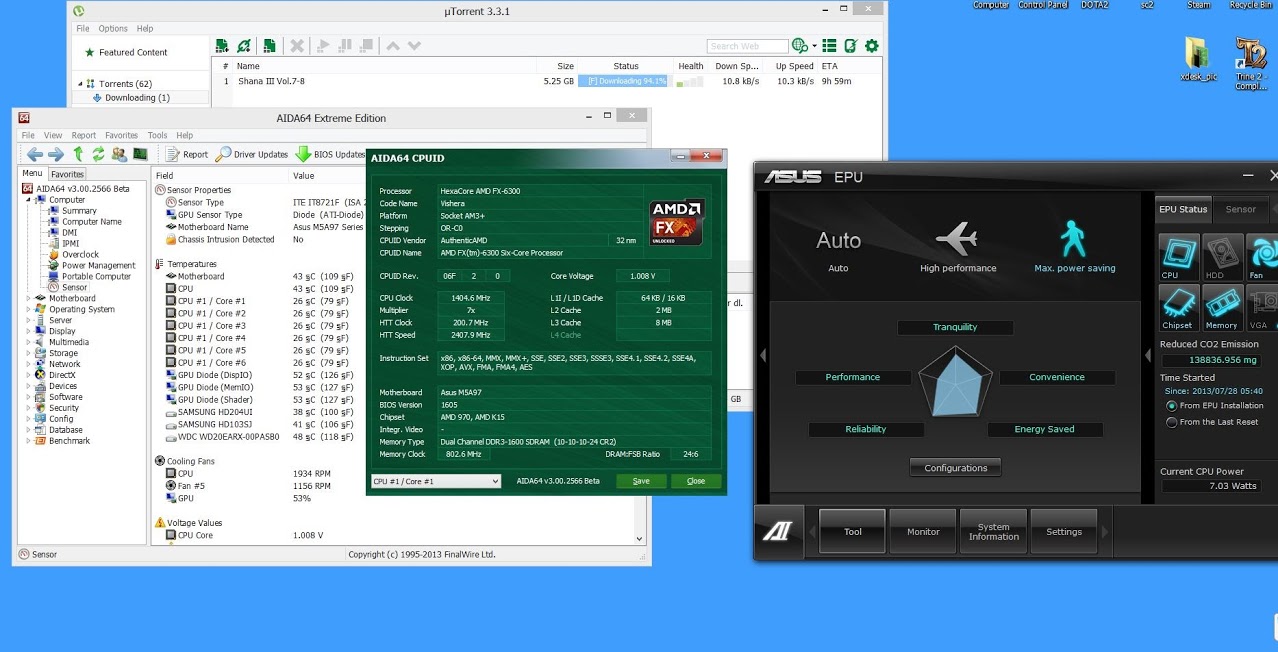Viewport: 1278px width, 652px height.
Task: Select From EPU Installation radio button
Action: (1171, 406)
